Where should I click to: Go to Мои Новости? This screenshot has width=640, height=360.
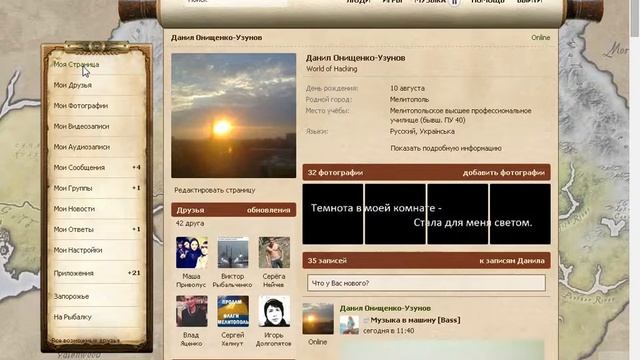tap(74, 209)
